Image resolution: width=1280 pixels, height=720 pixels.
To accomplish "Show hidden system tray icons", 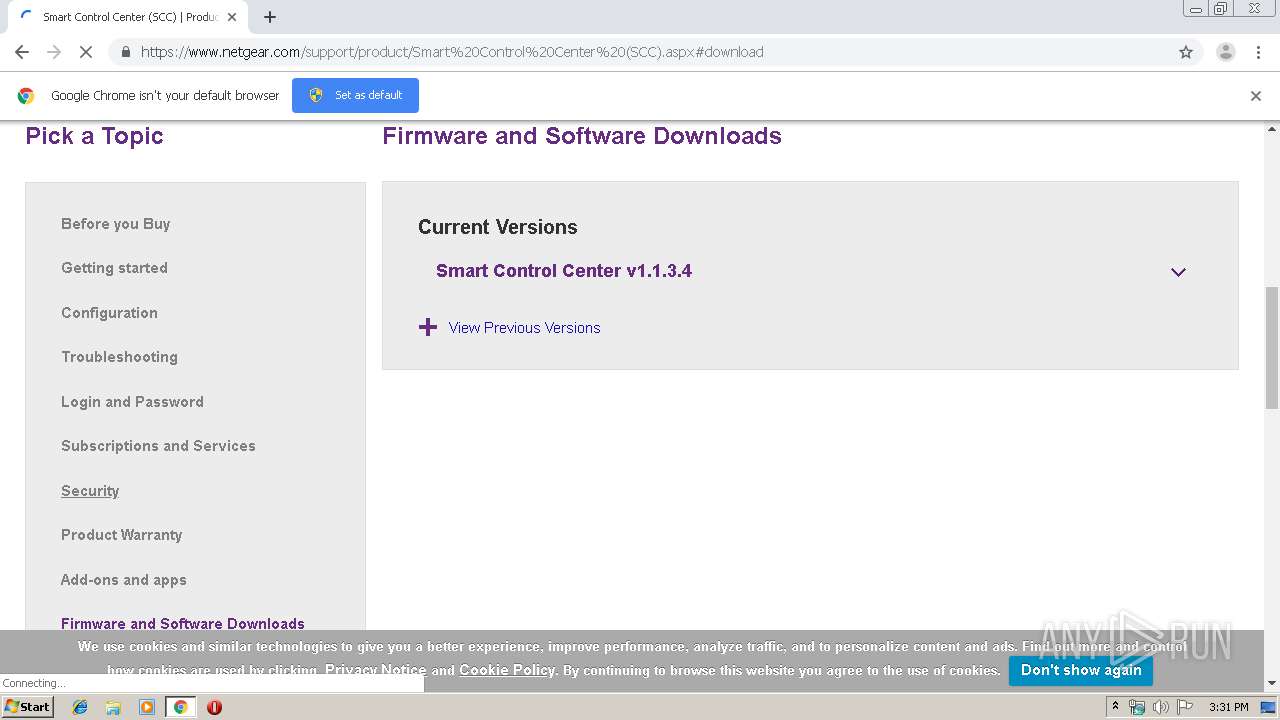I will [x=1115, y=707].
